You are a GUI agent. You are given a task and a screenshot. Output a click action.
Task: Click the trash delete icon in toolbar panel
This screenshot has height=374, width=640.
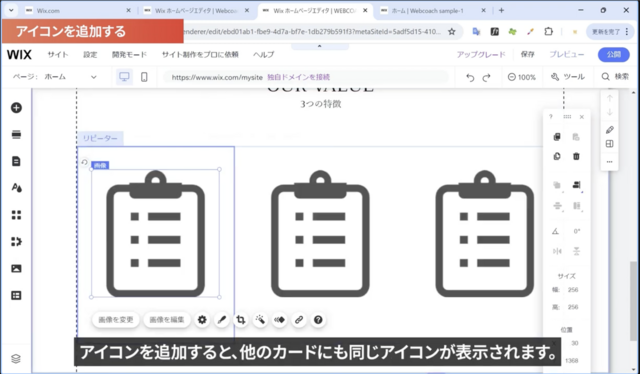576,156
